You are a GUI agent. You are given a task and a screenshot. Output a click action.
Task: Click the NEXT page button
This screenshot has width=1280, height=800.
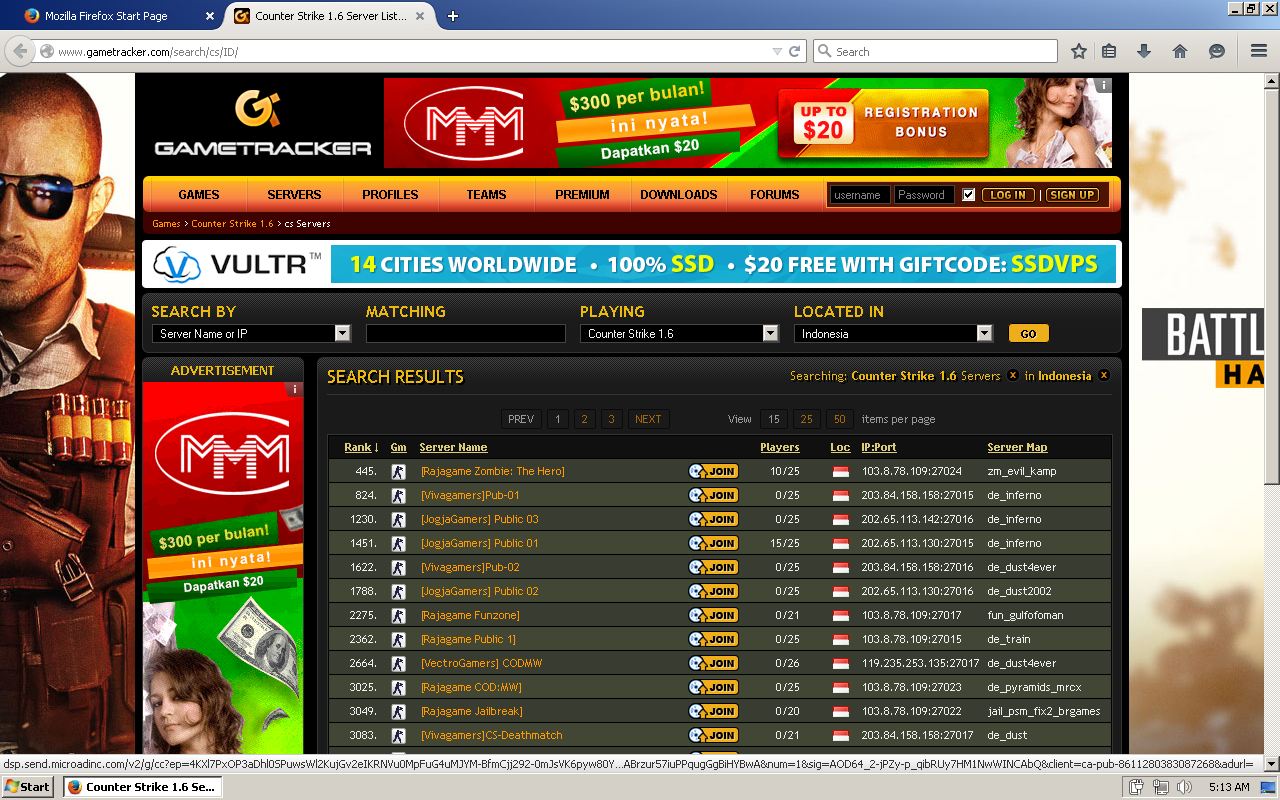click(648, 419)
